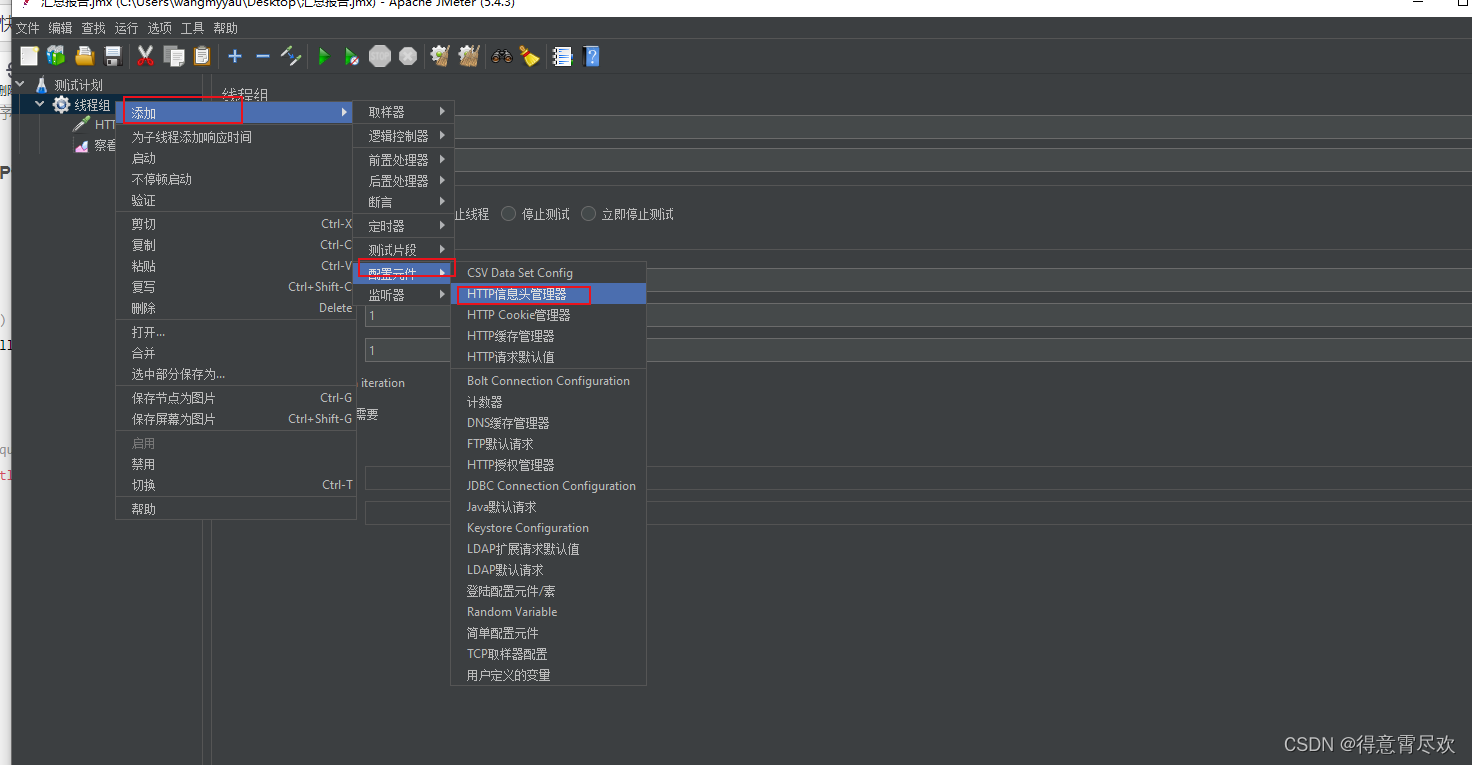This screenshot has width=1472, height=765.
Task: Expand the 断言 submenu
Action: [x=404, y=202]
